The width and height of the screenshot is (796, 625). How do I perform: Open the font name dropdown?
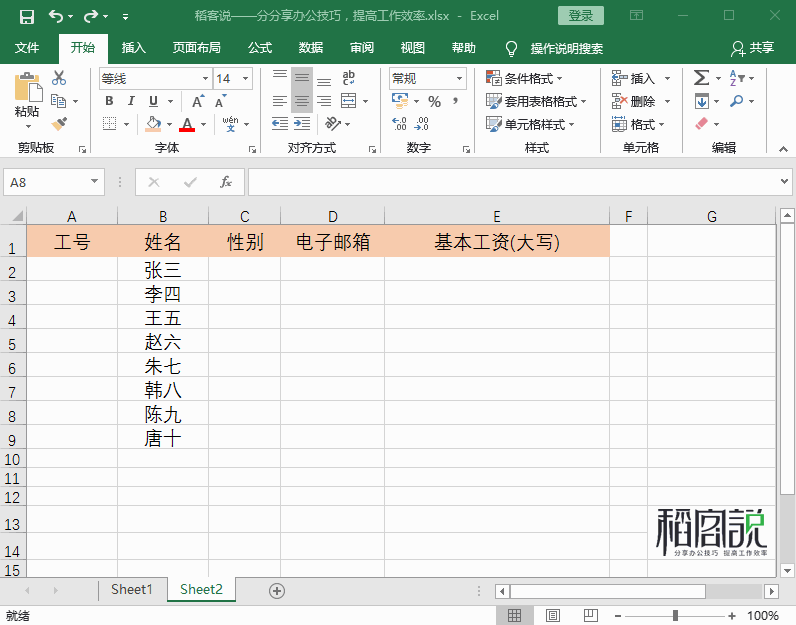click(x=205, y=79)
